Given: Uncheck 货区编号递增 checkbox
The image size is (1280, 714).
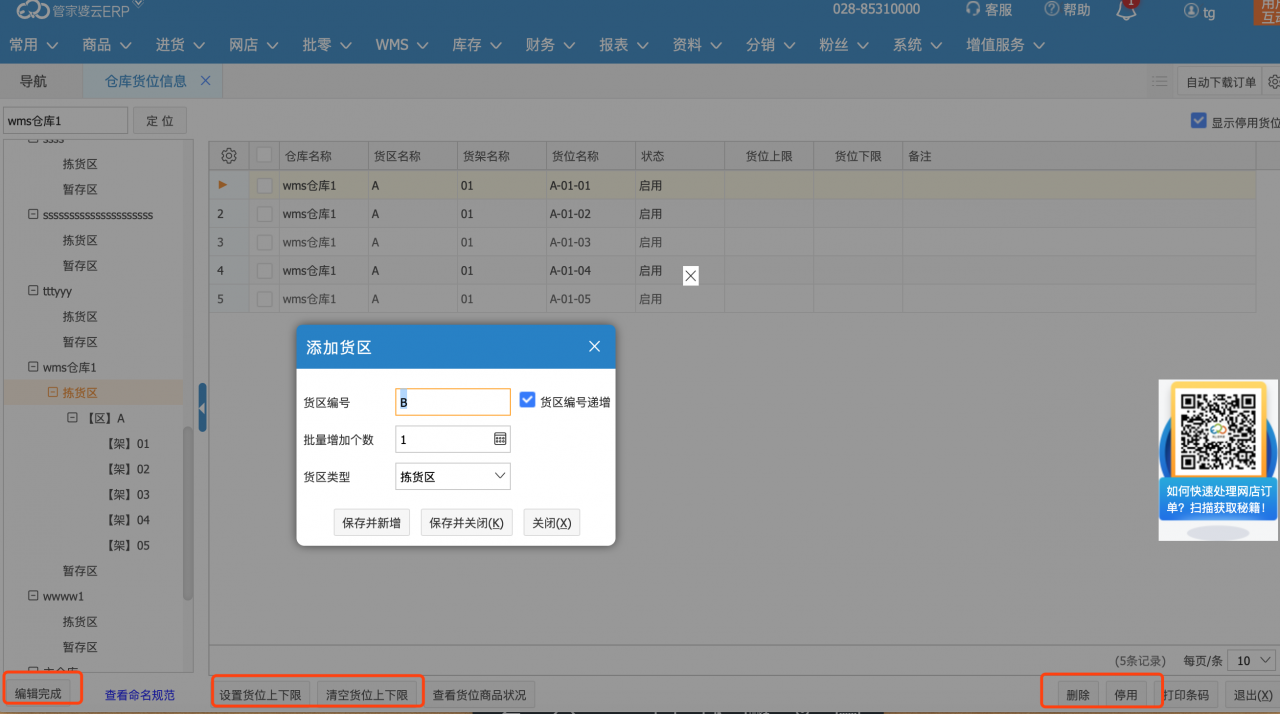Looking at the screenshot, I should (528, 400).
